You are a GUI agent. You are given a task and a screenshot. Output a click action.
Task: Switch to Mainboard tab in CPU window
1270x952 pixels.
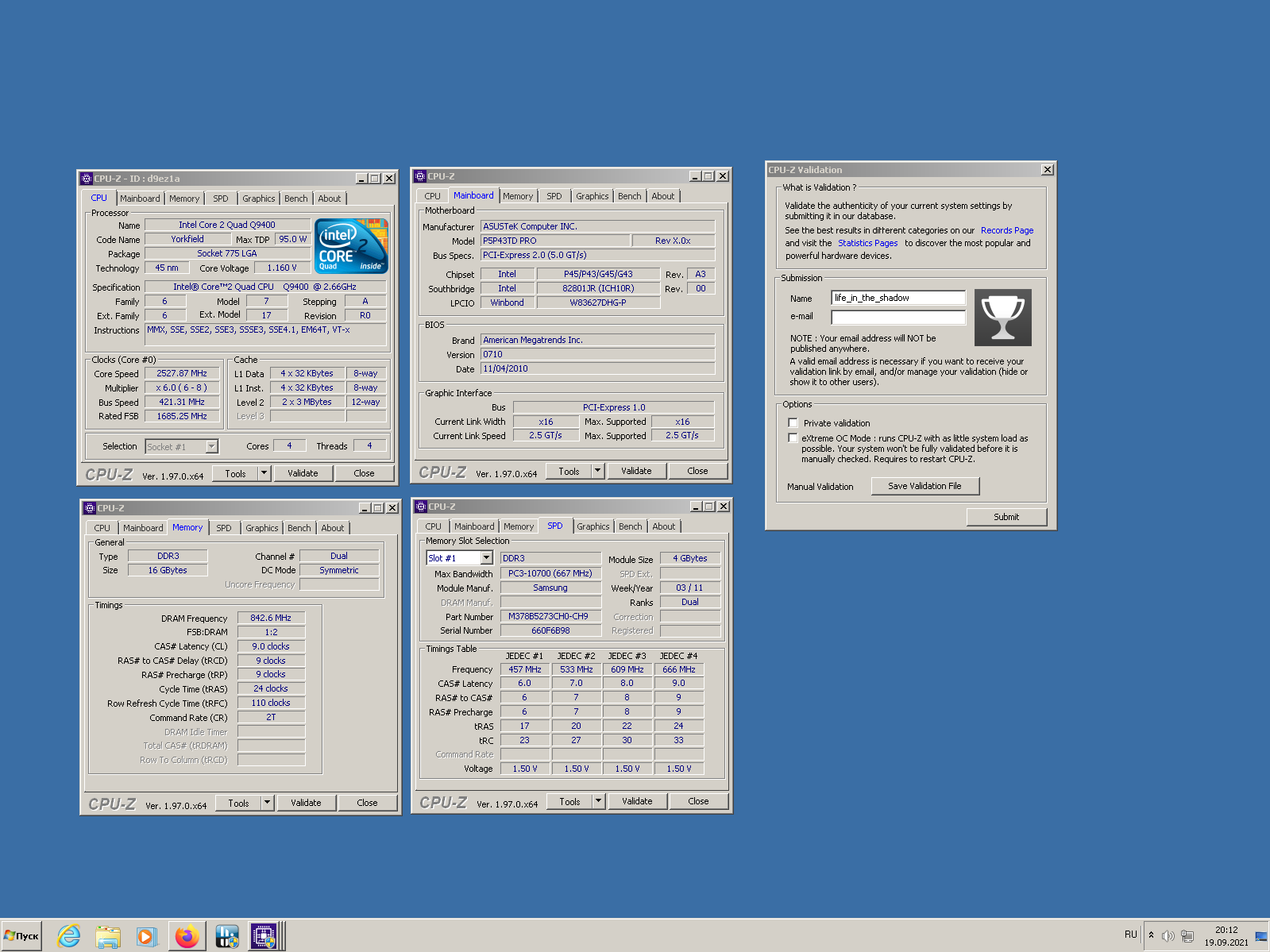pos(140,198)
